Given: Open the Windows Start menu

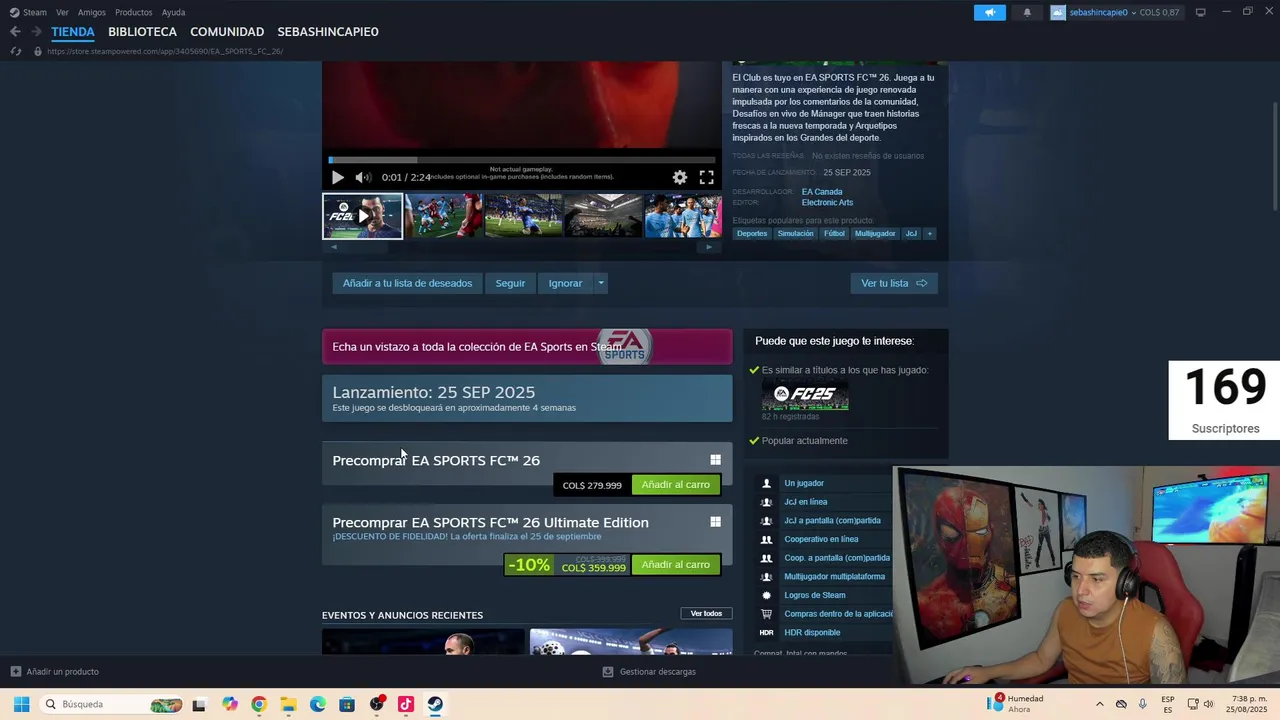Looking at the screenshot, I should pyautogui.click(x=21, y=704).
